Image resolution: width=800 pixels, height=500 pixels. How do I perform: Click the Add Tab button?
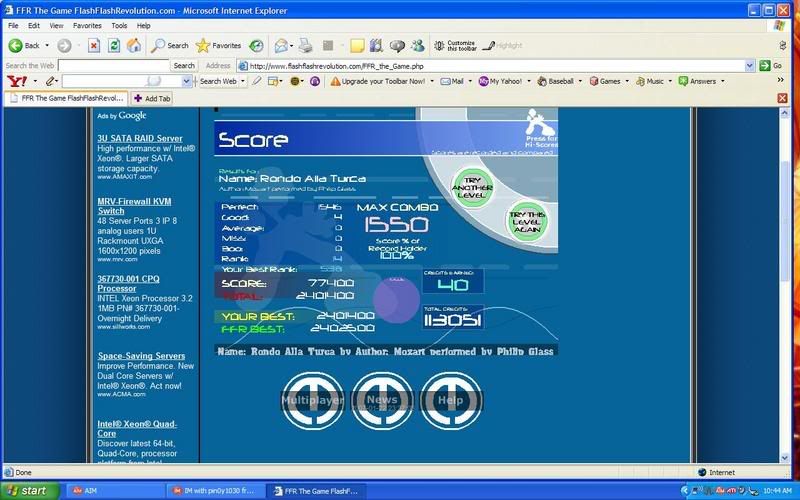pyautogui.click(x=152, y=98)
